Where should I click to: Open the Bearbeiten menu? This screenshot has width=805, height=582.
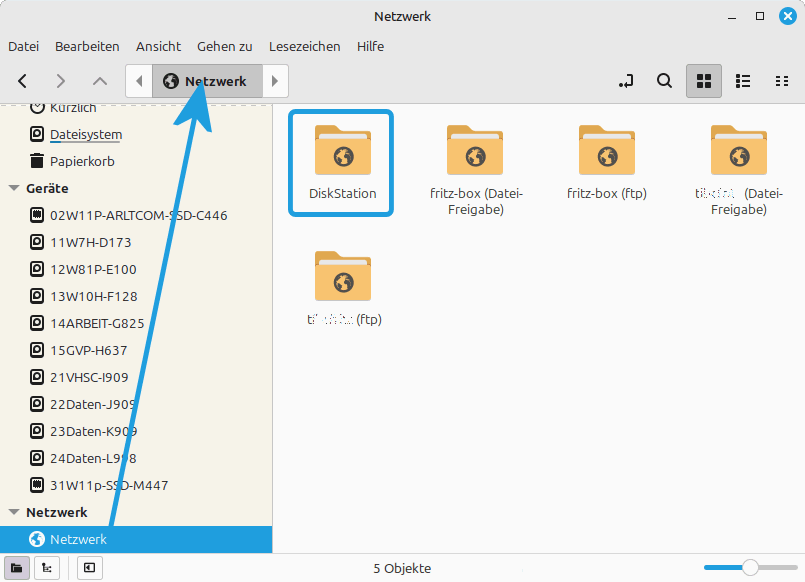[87, 46]
